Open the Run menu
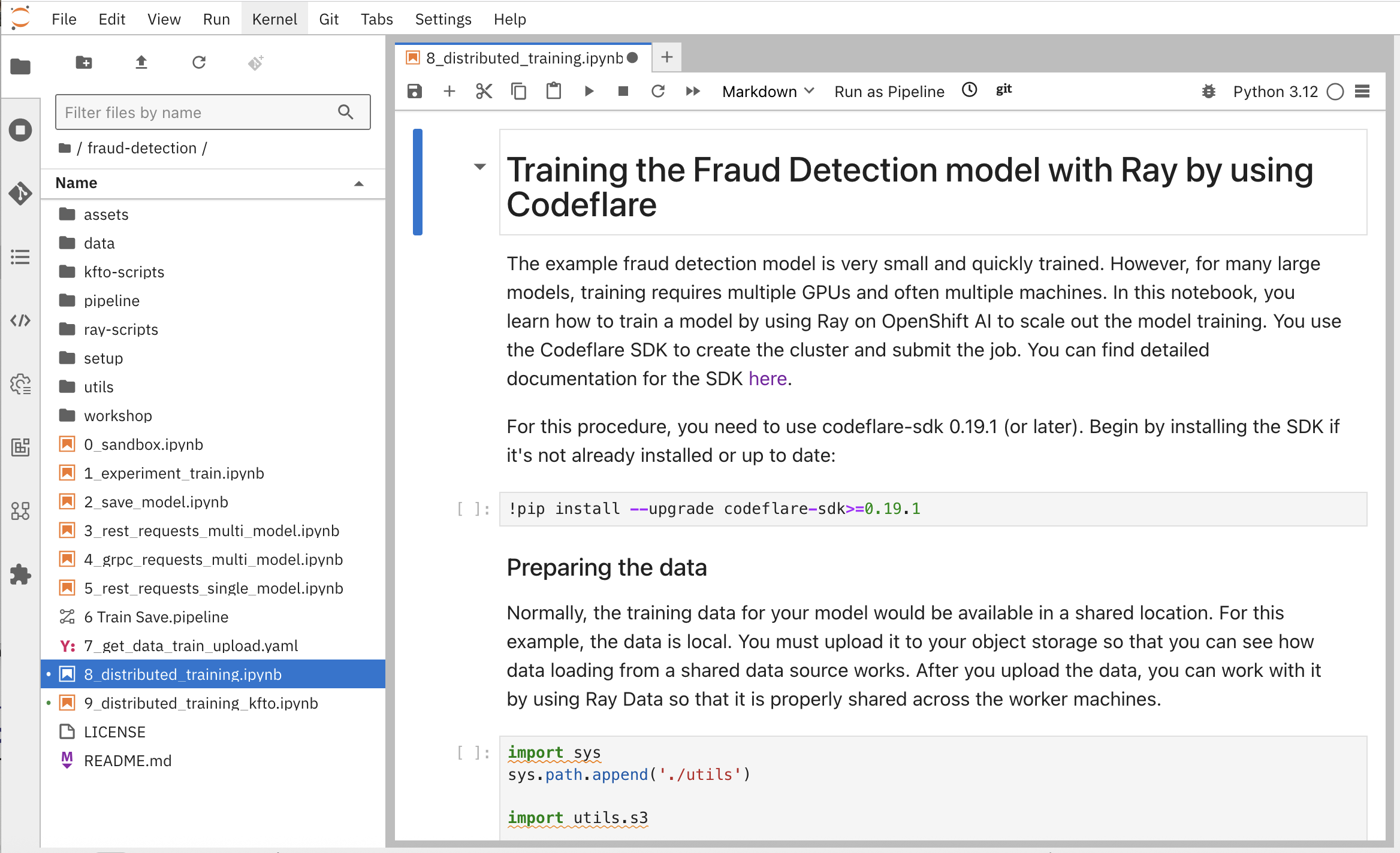Viewport: 1400px width, 853px height. tap(216, 19)
